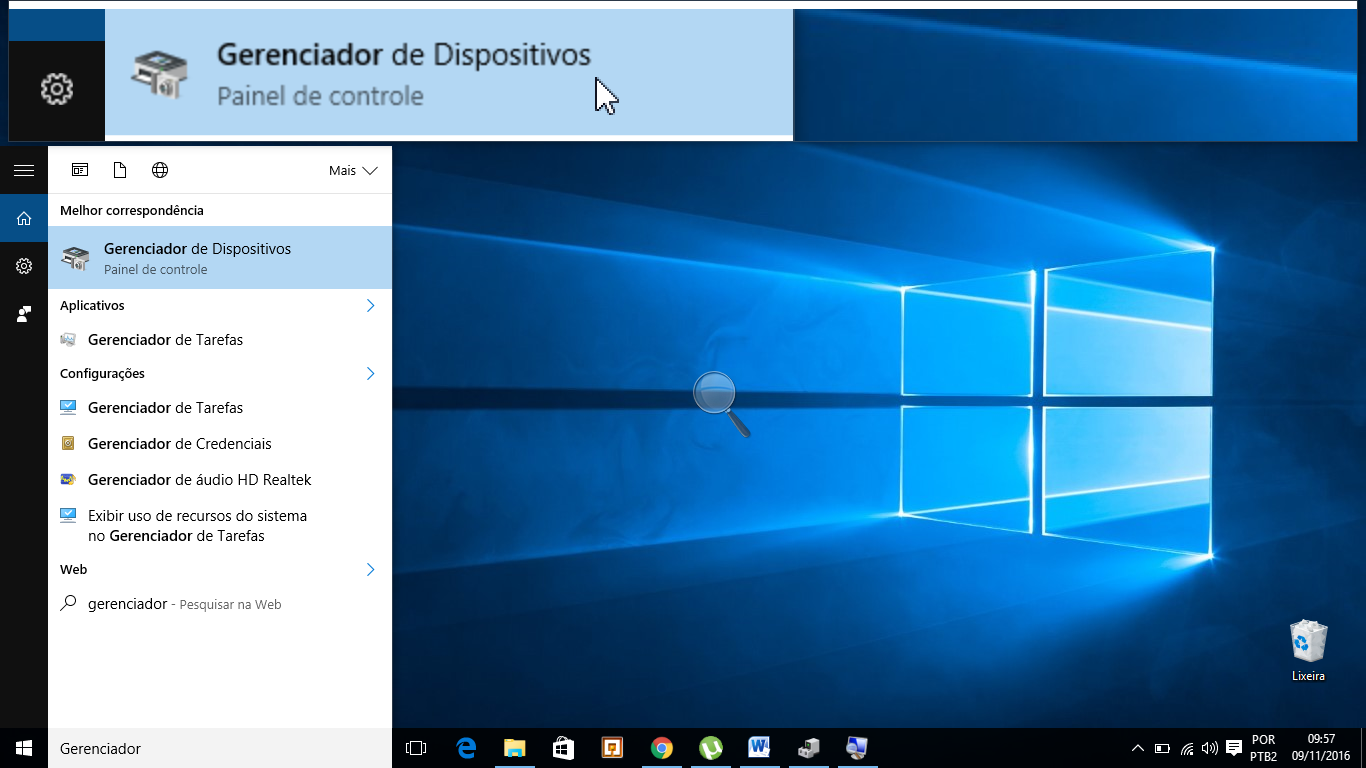This screenshot has width=1366, height=768.
Task: Select Gerenciador de Credenciais result
Action: point(179,444)
